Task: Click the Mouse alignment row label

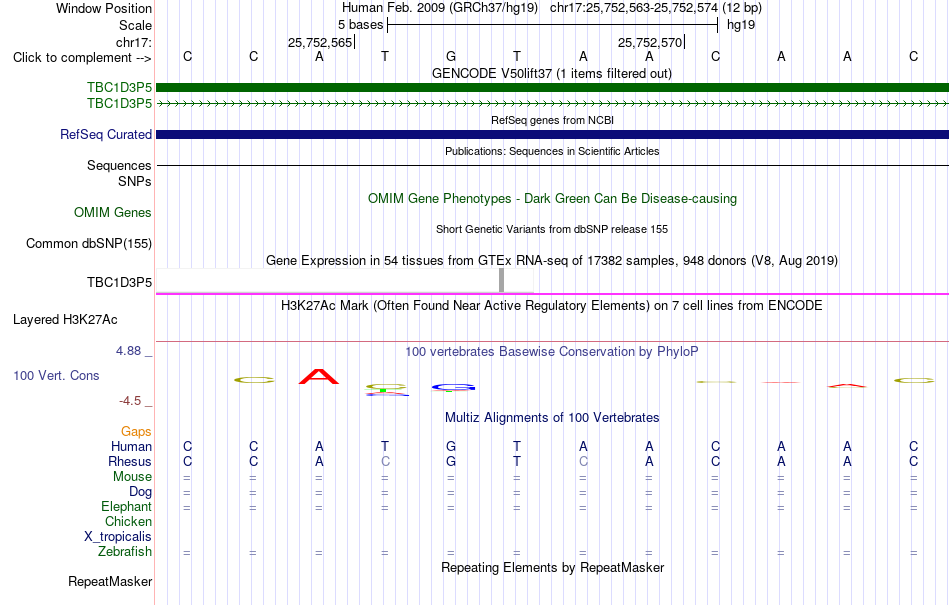Action: click(132, 477)
